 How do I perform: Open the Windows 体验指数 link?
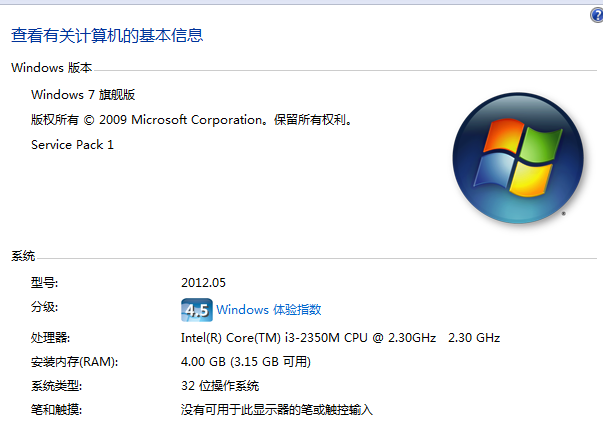tap(268, 310)
